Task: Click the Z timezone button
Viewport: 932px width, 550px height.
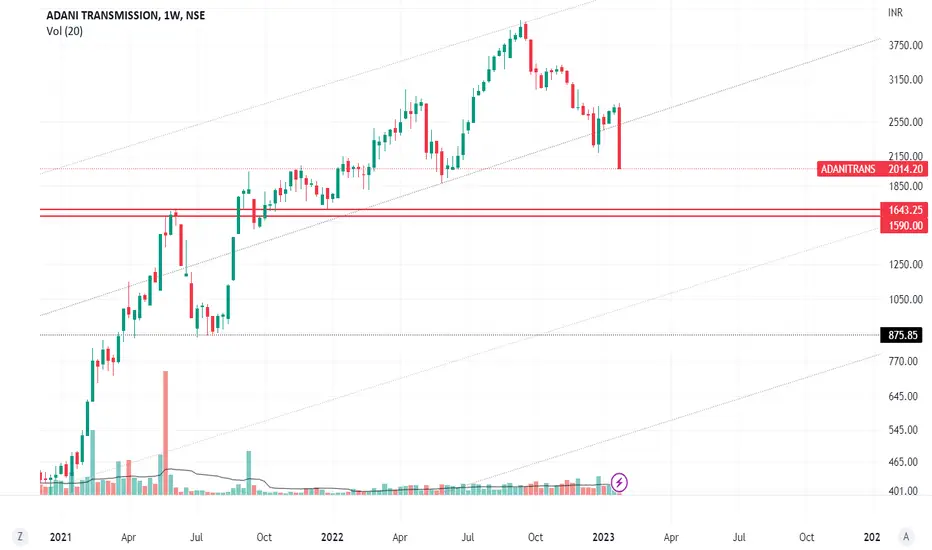Action: point(20,536)
